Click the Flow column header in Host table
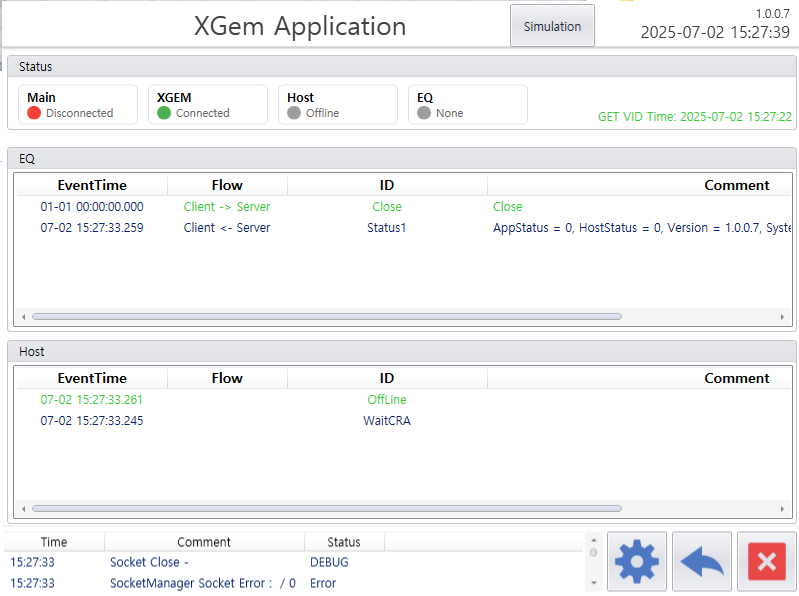The width and height of the screenshot is (799, 596). 227,378
